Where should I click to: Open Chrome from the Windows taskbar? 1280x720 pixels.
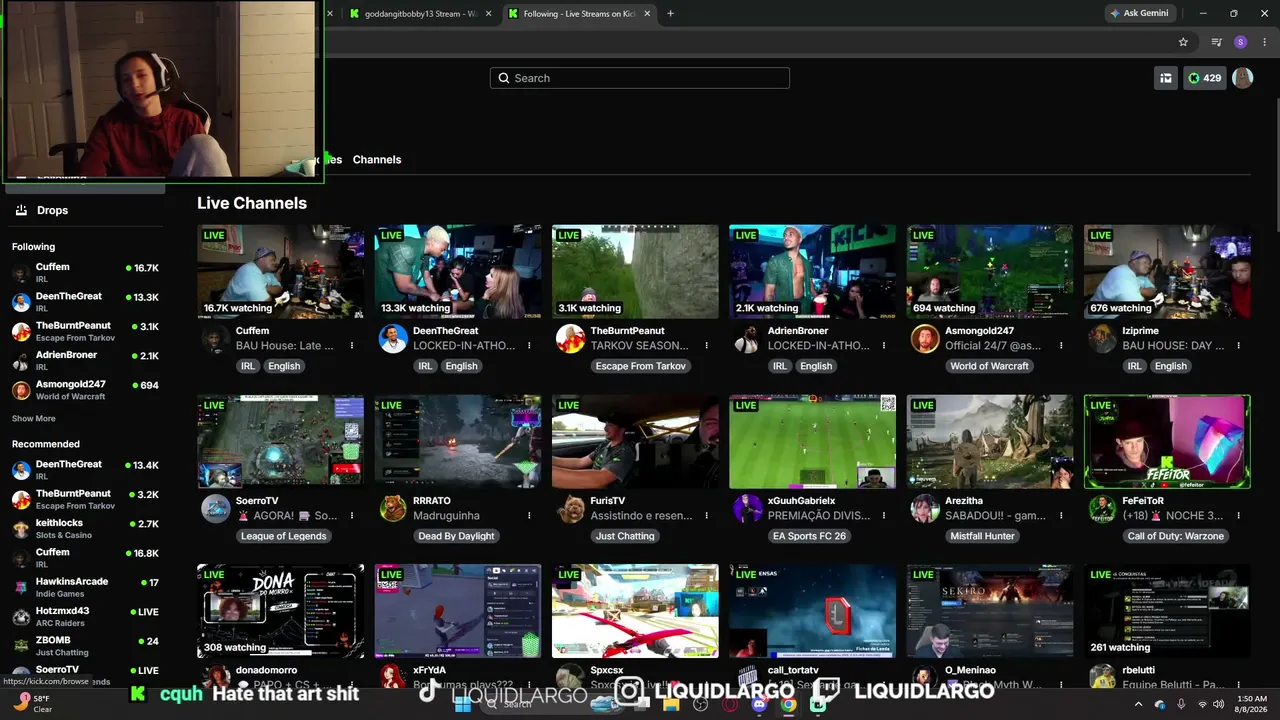pos(789,704)
